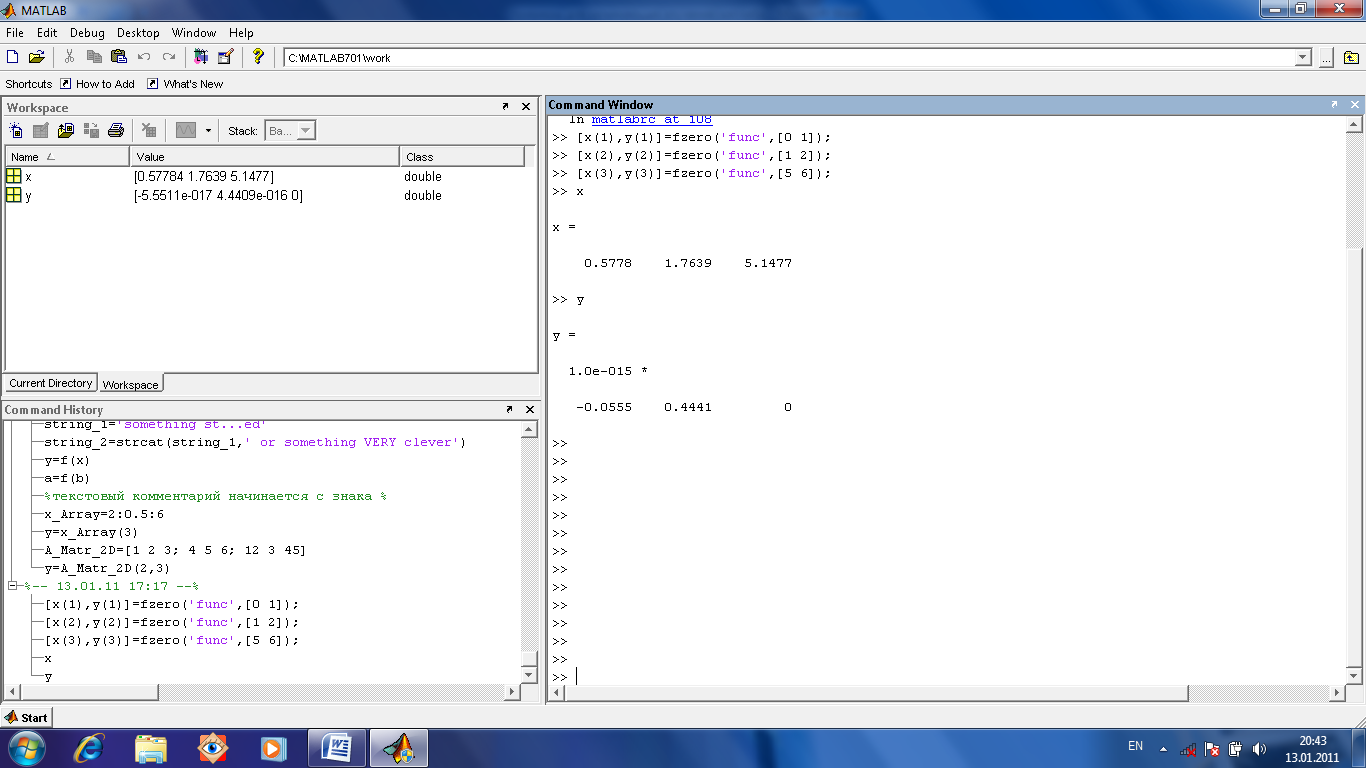This screenshot has width=1366, height=768.
Task: Delete the selected Workspace variable
Action: [x=148, y=130]
